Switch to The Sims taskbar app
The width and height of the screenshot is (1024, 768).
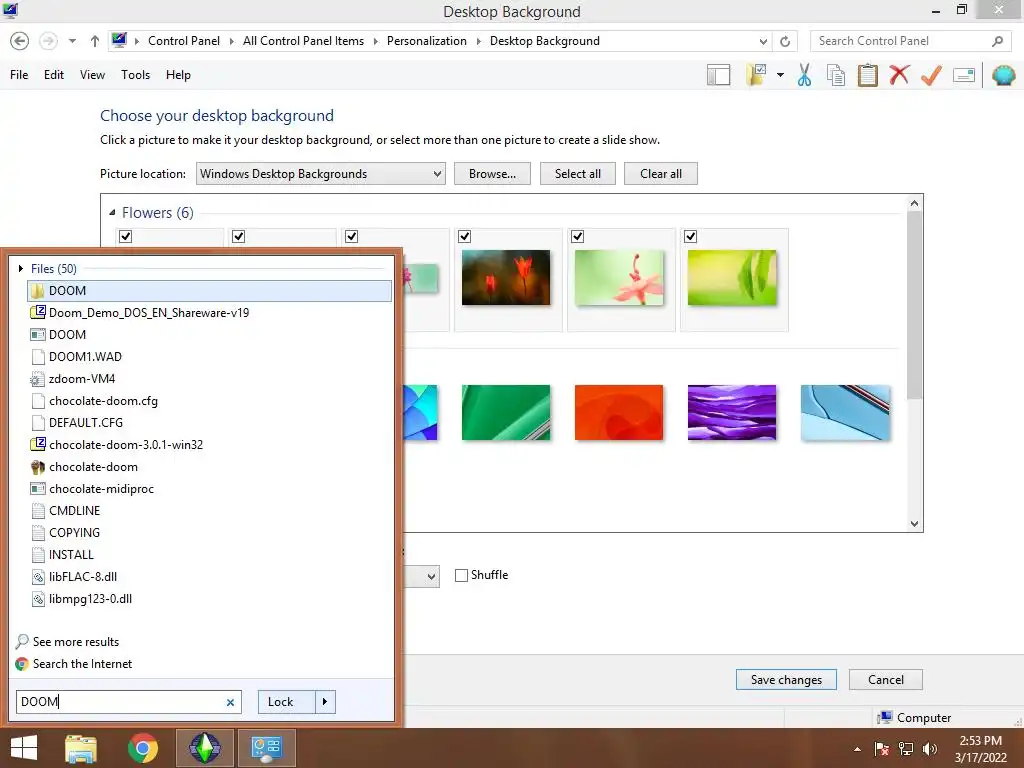[204, 748]
